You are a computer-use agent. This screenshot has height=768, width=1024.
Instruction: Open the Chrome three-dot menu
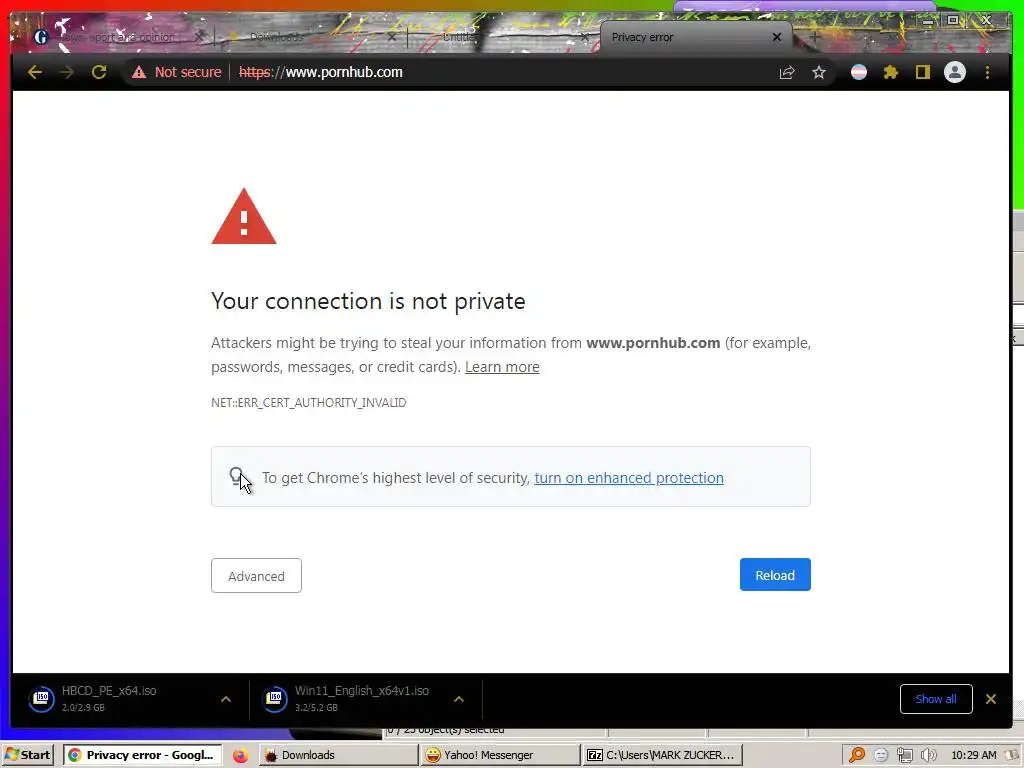tap(987, 72)
